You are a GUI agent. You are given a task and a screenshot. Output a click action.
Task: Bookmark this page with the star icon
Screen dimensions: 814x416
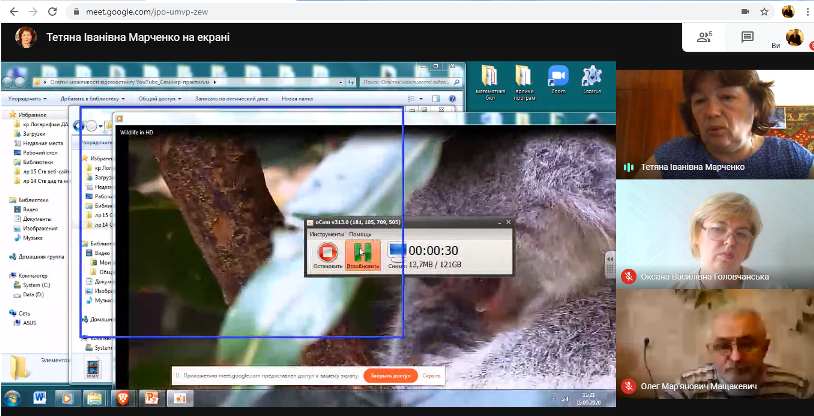(763, 11)
